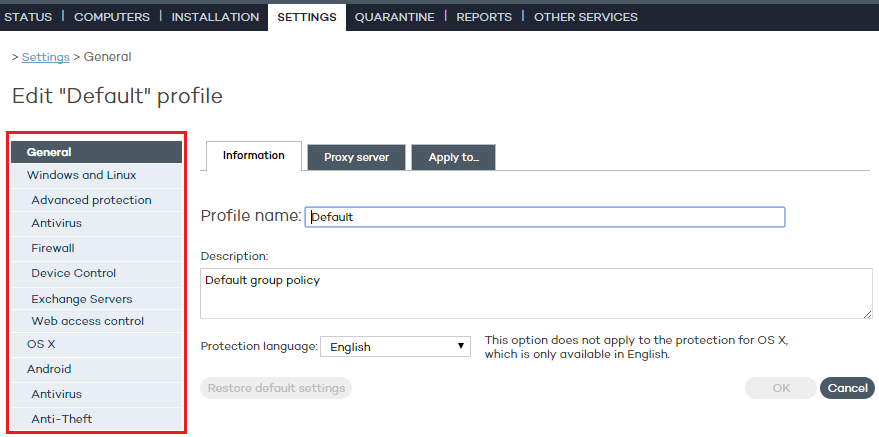Select Anti-Theft under Android
This screenshot has width=879, height=437.
(x=61, y=419)
